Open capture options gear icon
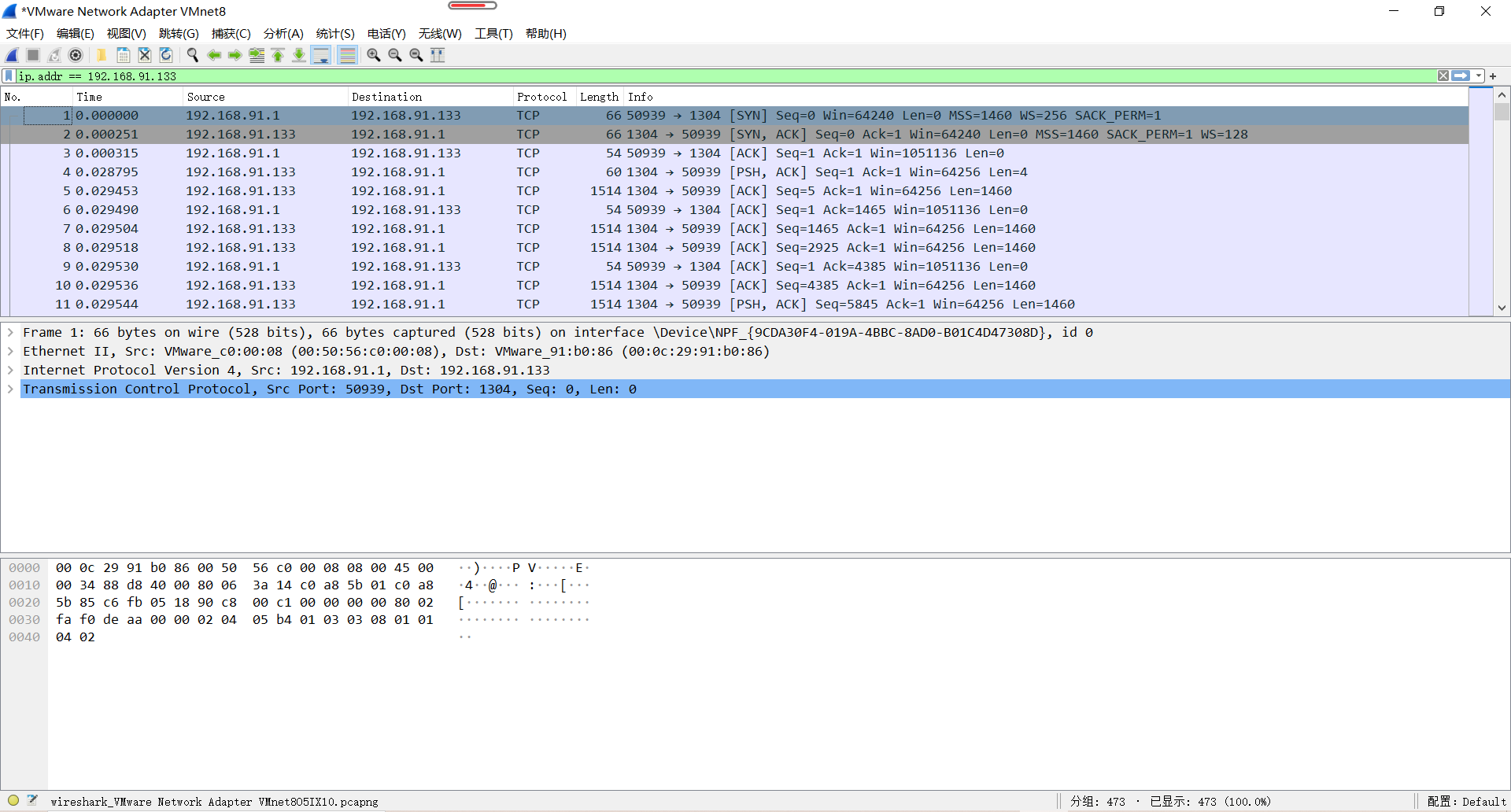The height and width of the screenshot is (812, 1511). [x=76, y=55]
